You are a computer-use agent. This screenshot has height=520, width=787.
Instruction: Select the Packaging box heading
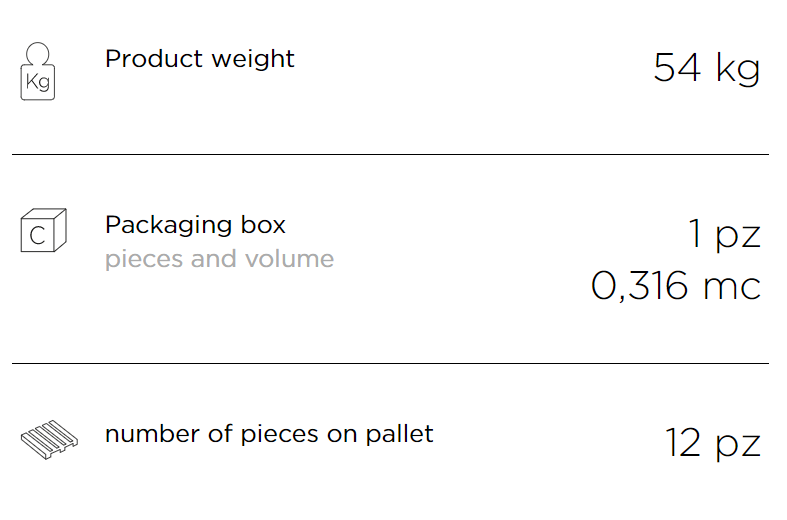[195, 225]
